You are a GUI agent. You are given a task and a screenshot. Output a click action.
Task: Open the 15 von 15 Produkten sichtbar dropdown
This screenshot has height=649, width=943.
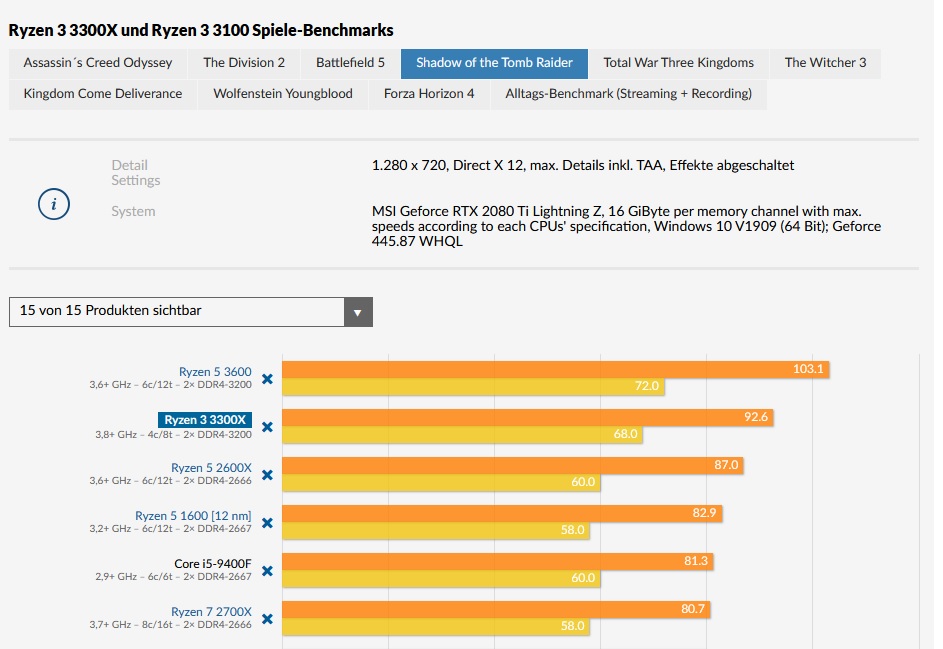[191, 312]
